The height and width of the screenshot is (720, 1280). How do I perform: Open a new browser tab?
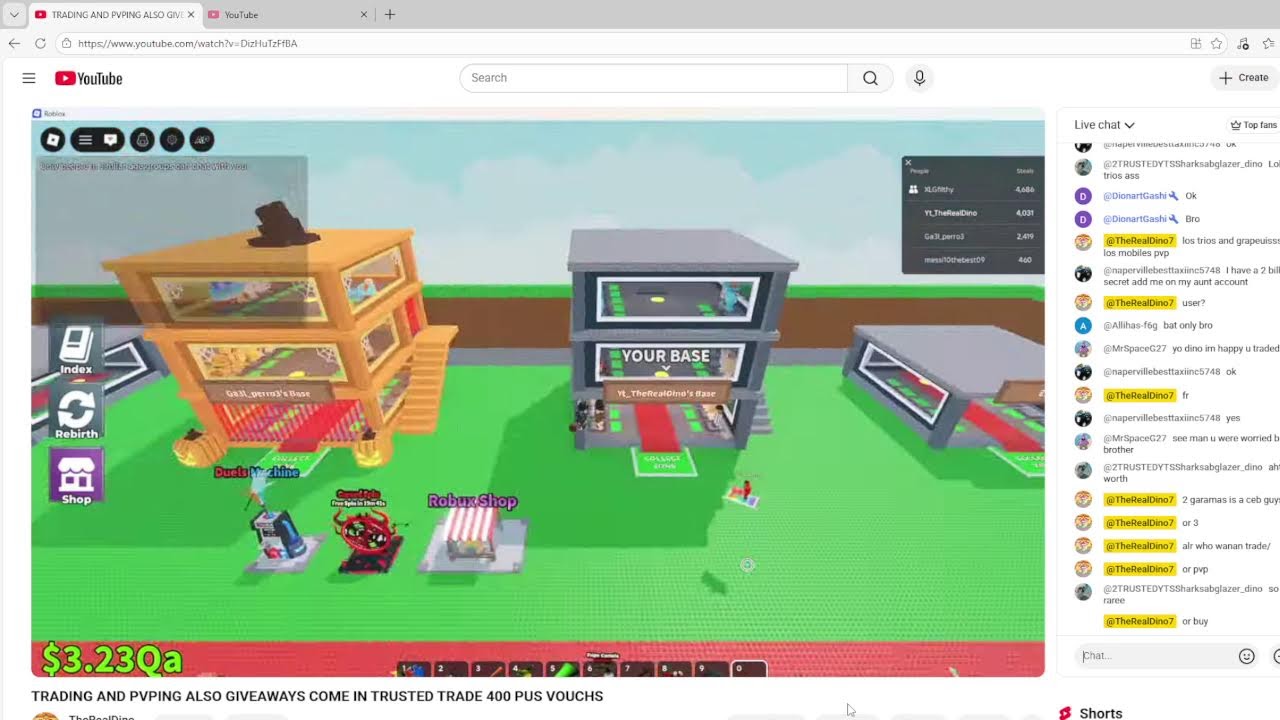pyautogui.click(x=390, y=15)
